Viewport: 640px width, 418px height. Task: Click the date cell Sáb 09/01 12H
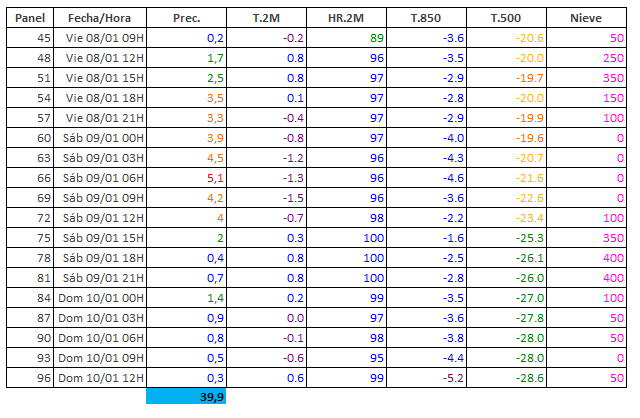click(100, 218)
